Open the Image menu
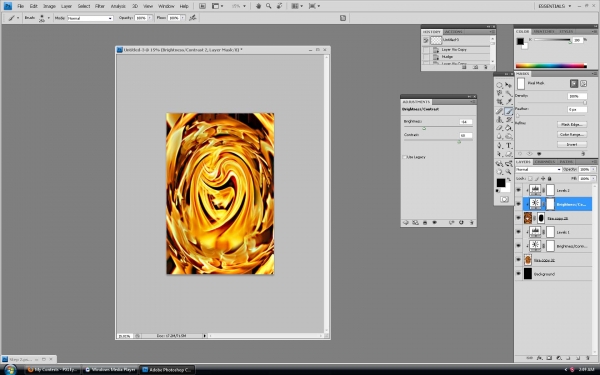 point(49,6)
